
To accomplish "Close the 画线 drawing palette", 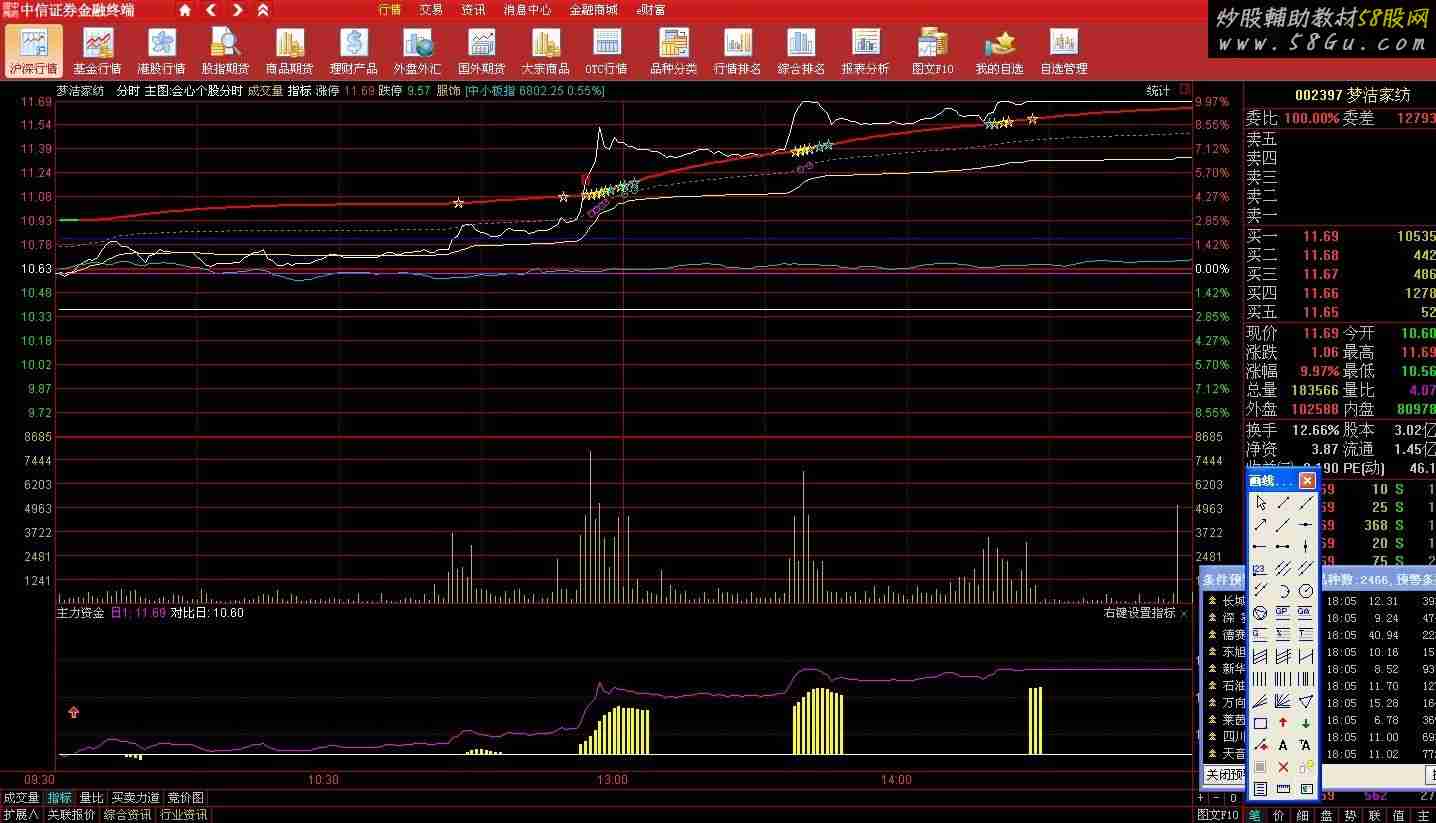I will pos(1307,481).
